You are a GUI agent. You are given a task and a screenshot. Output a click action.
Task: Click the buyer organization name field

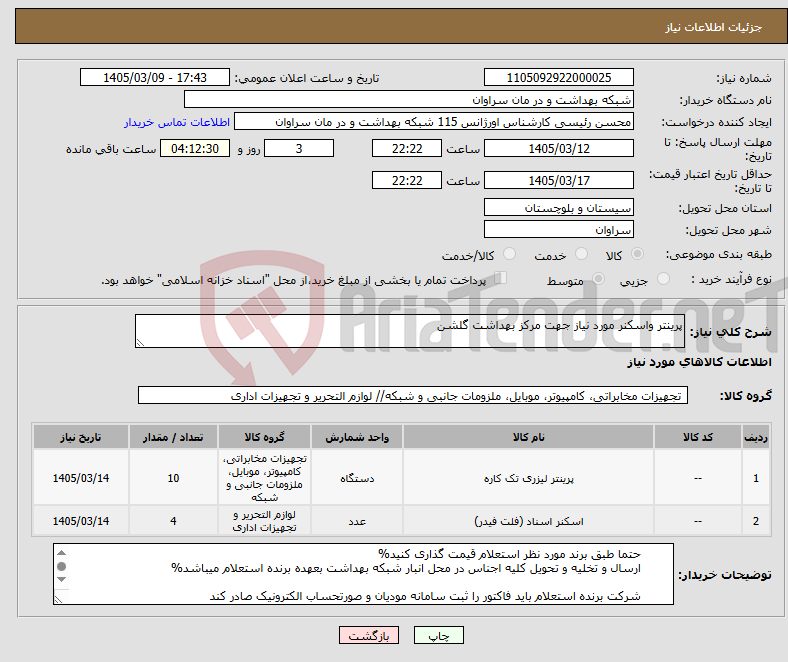(409, 100)
